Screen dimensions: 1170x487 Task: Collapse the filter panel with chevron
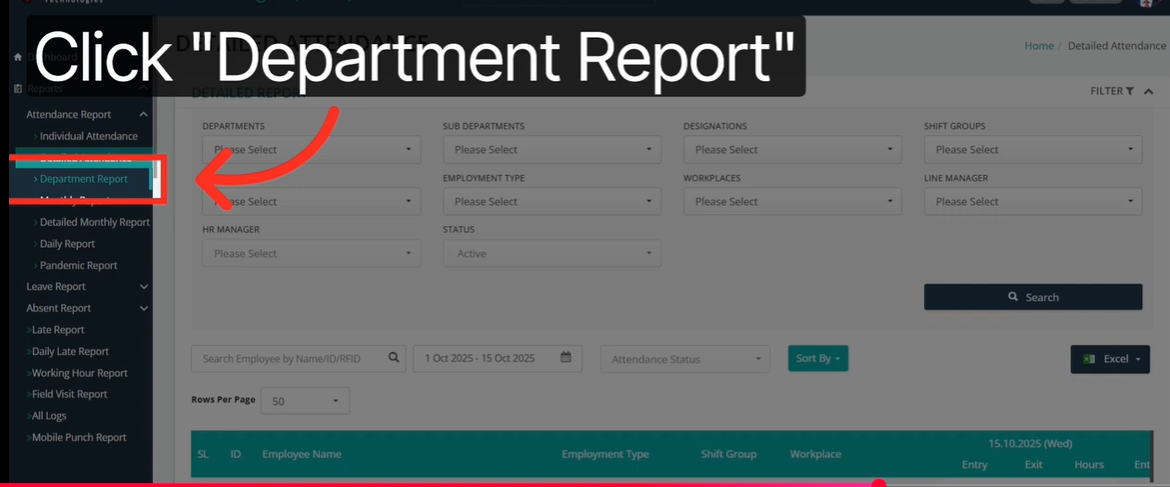(x=1149, y=91)
